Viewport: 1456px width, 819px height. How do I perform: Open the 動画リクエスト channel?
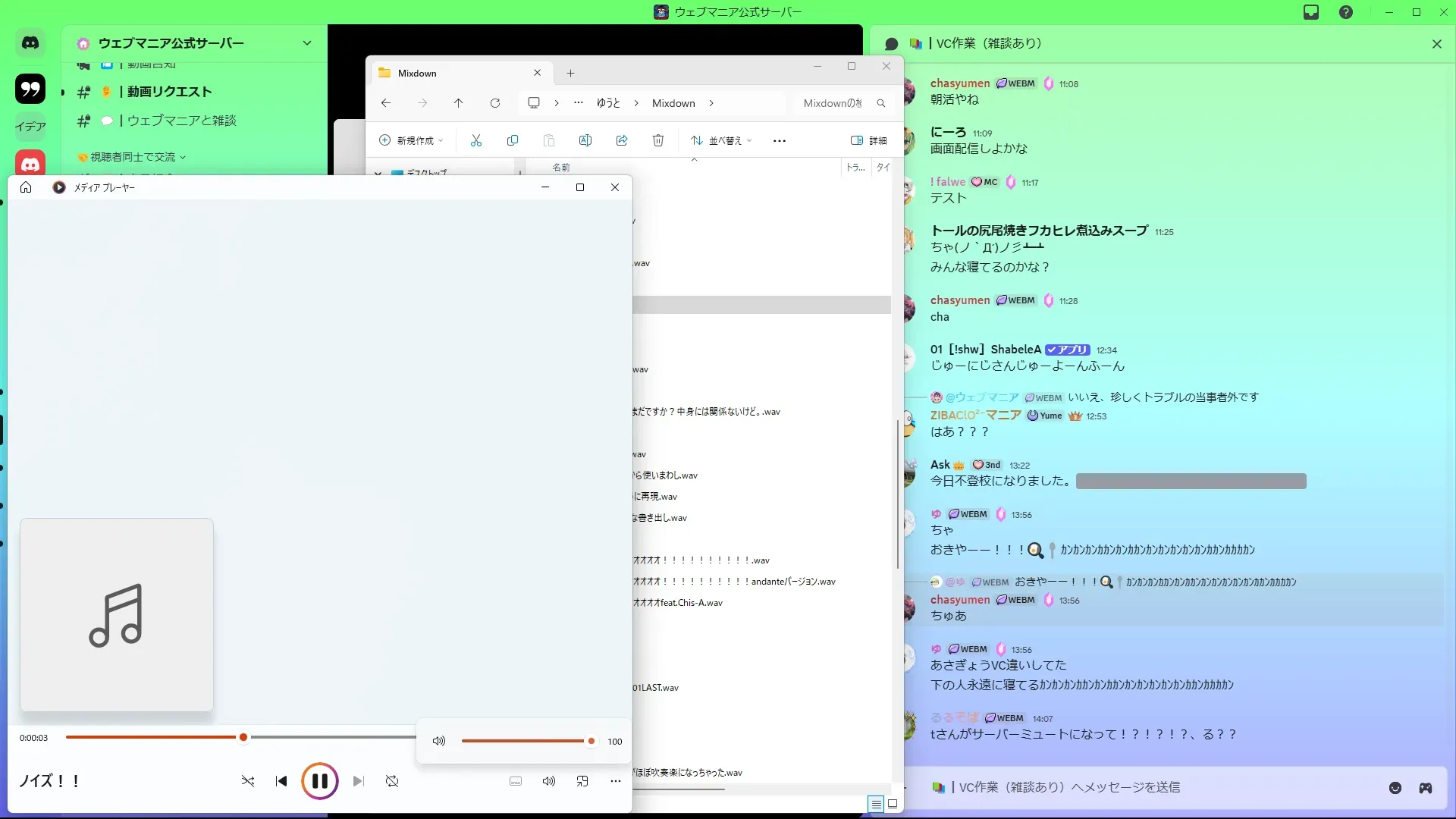(169, 92)
